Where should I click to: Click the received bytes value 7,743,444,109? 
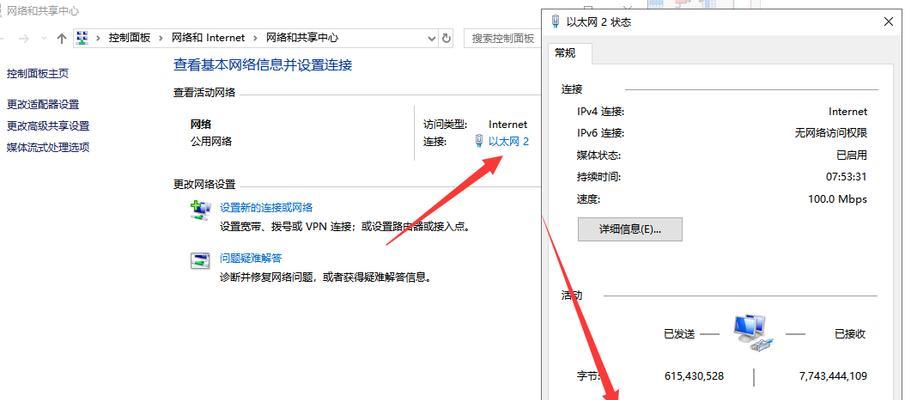(833, 376)
